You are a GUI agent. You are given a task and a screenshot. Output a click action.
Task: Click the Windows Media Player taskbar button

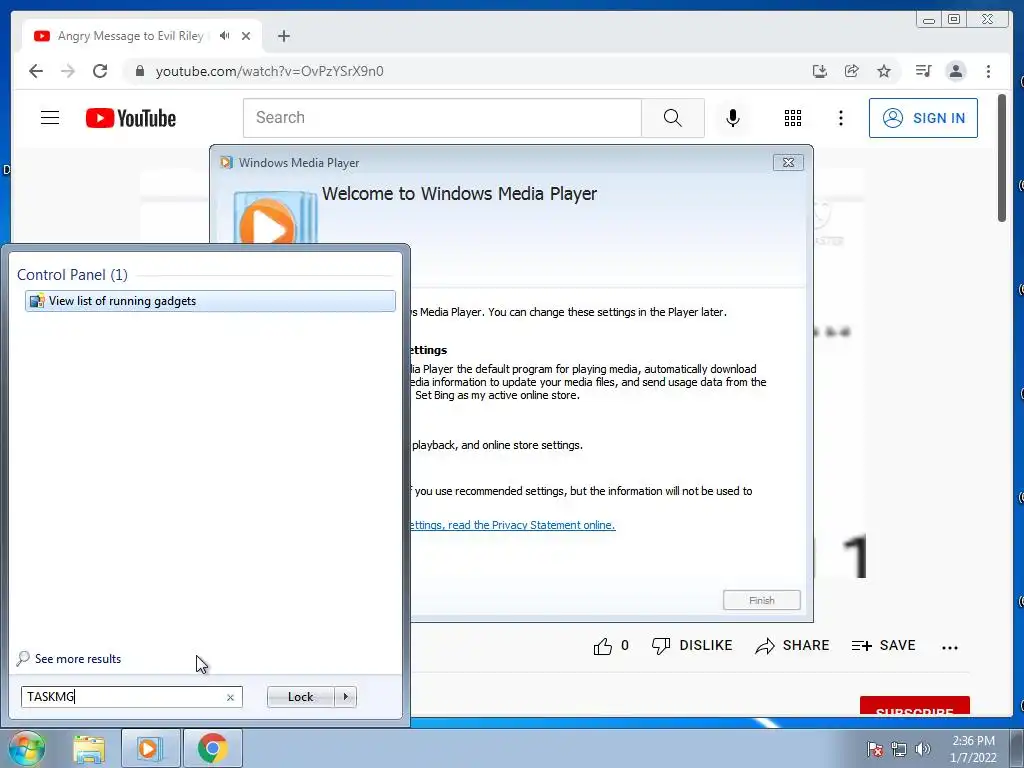(x=150, y=748)
